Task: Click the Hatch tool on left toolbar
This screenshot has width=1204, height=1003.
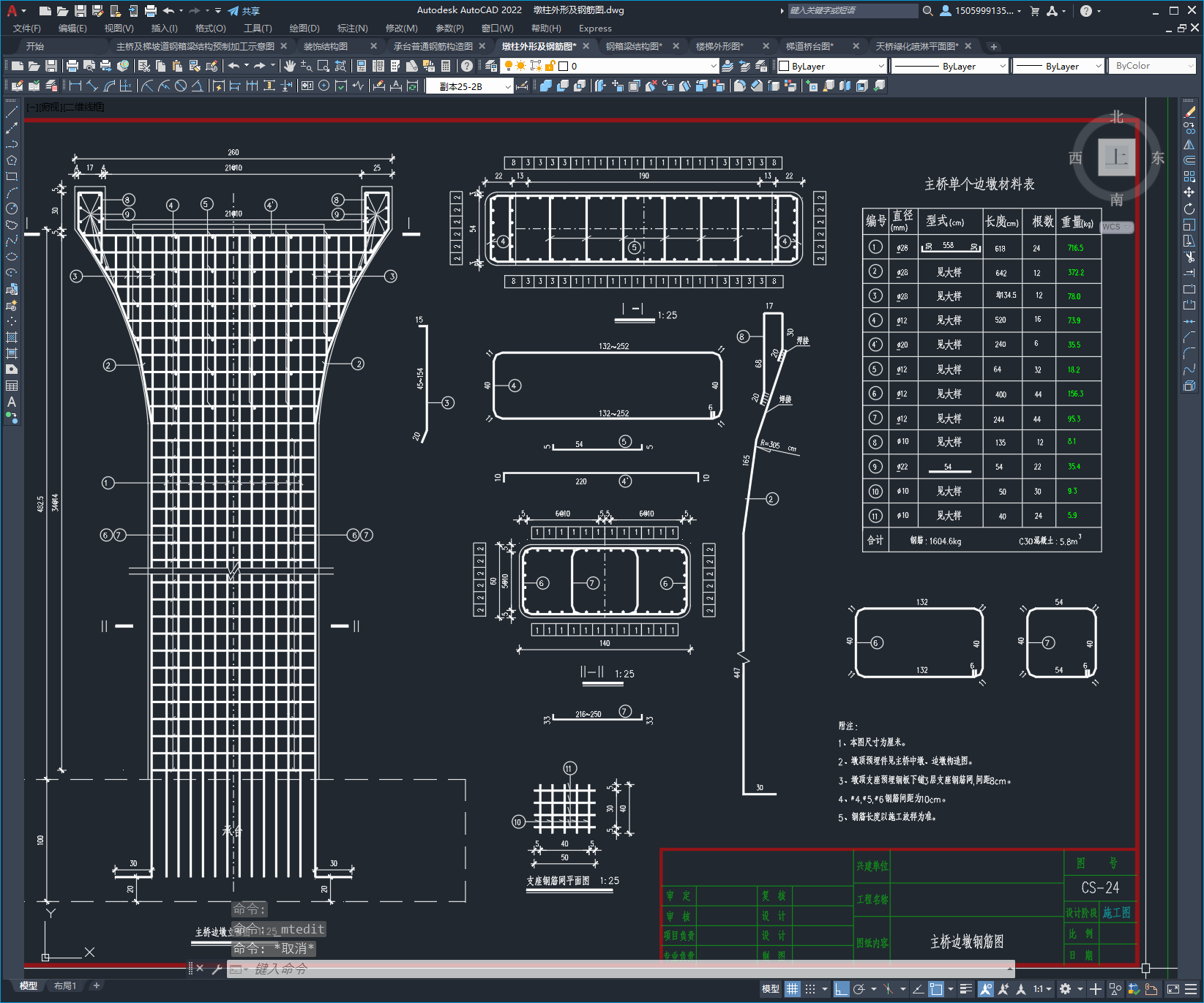Action: click(x=12, y=337)
